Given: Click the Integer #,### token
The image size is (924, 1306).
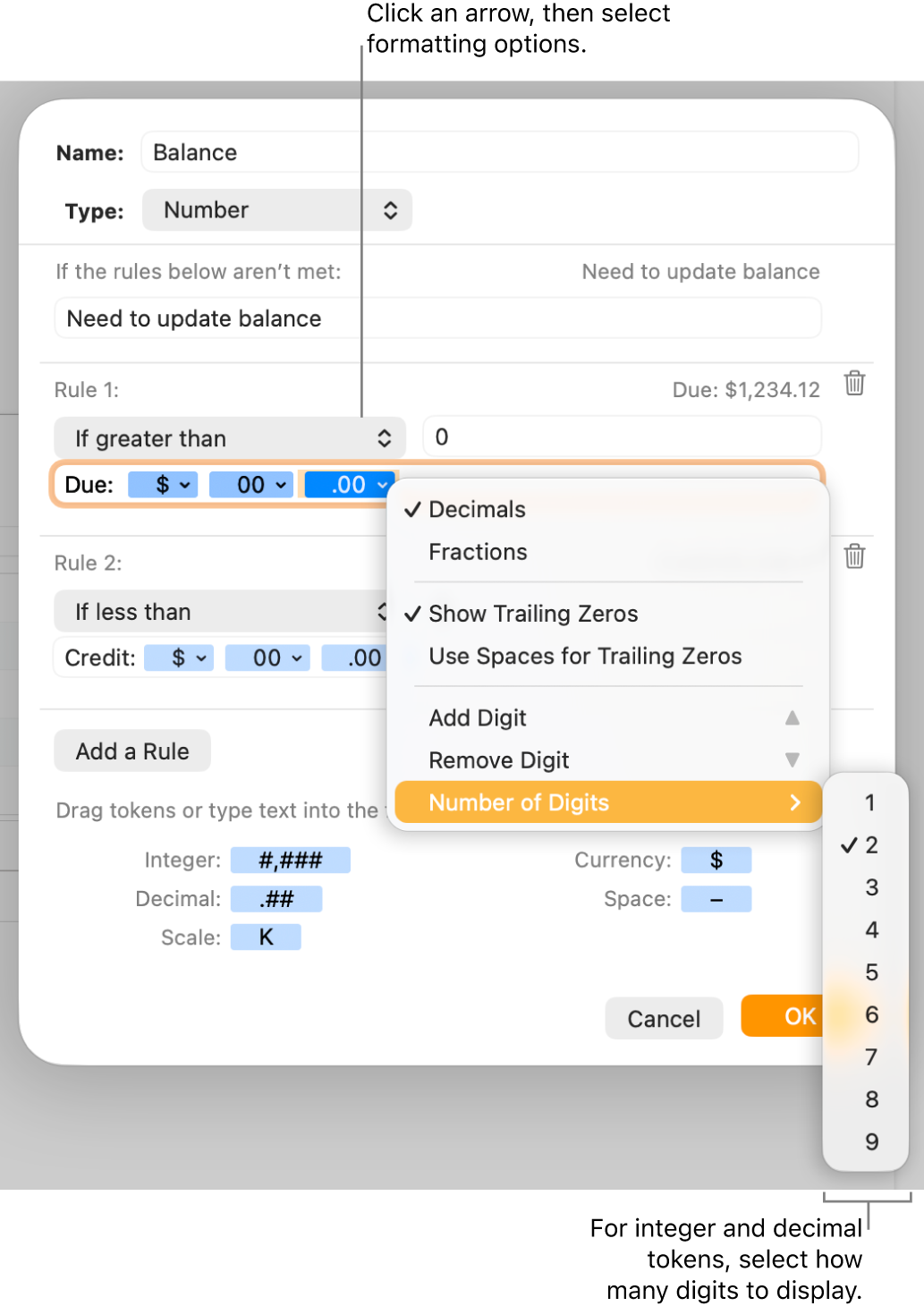Looking at the screenshot, I should [290, 860].
